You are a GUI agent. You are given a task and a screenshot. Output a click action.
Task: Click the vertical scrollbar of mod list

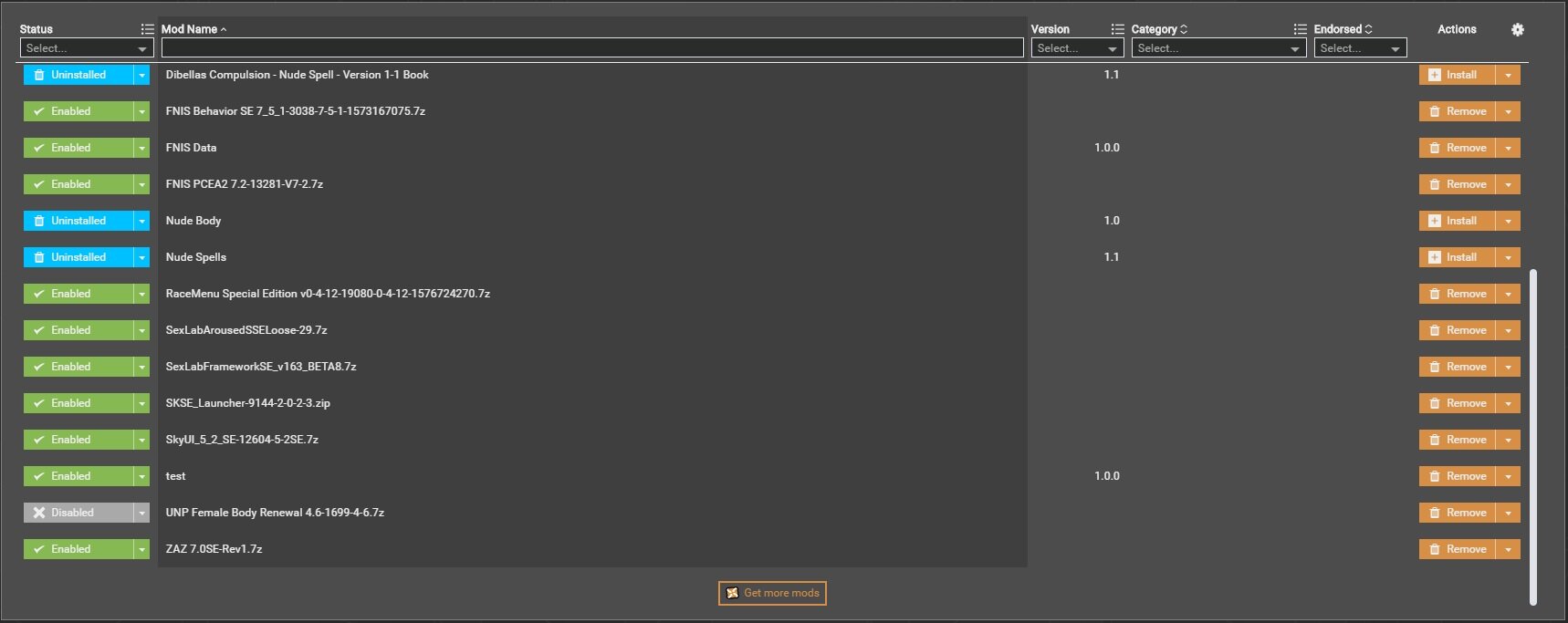(x=1533, y=437)
